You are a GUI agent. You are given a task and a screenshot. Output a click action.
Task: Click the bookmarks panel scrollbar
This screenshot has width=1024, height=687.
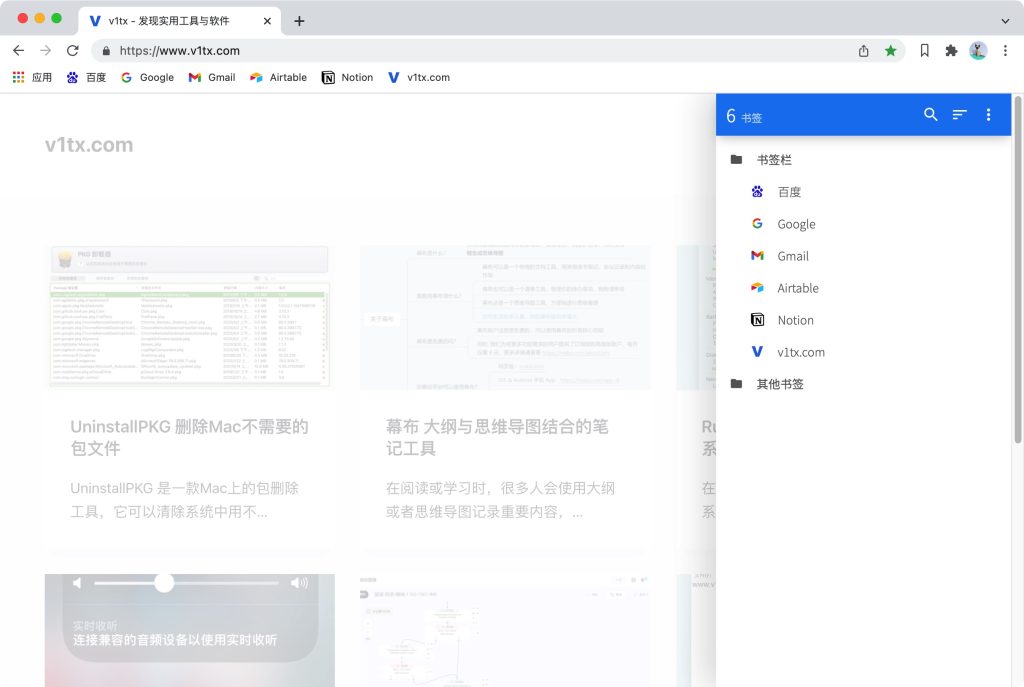[1017, 270]
